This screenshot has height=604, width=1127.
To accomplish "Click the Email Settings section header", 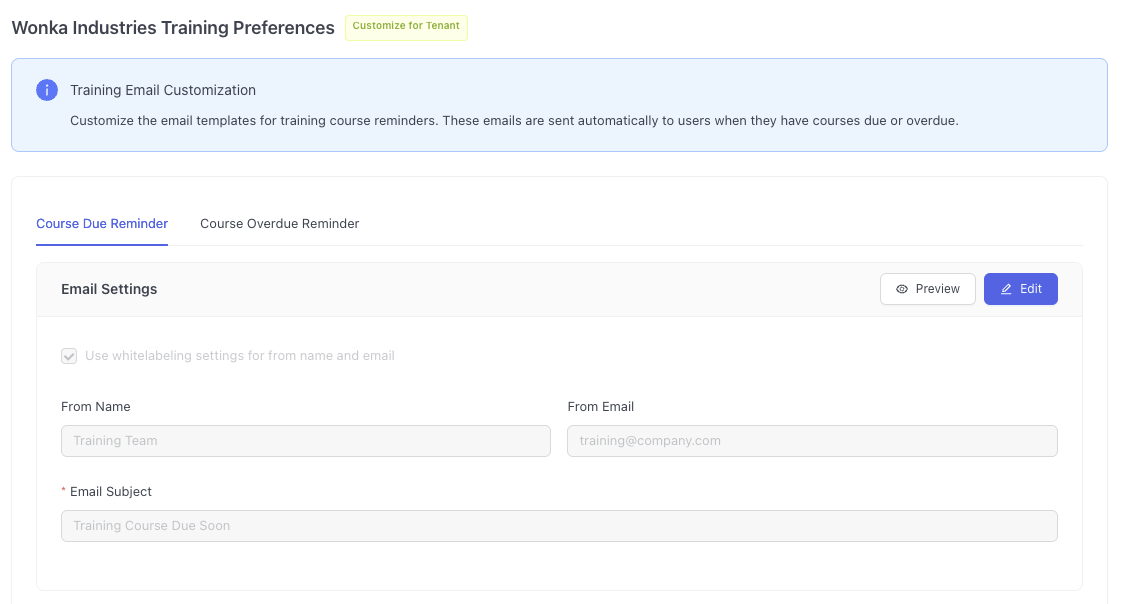I will 109,289.
